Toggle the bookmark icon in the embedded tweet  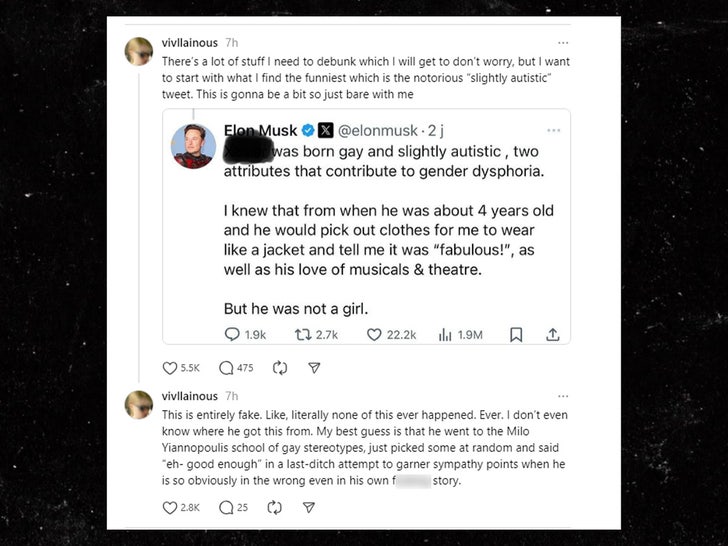[x=516, y=335]
